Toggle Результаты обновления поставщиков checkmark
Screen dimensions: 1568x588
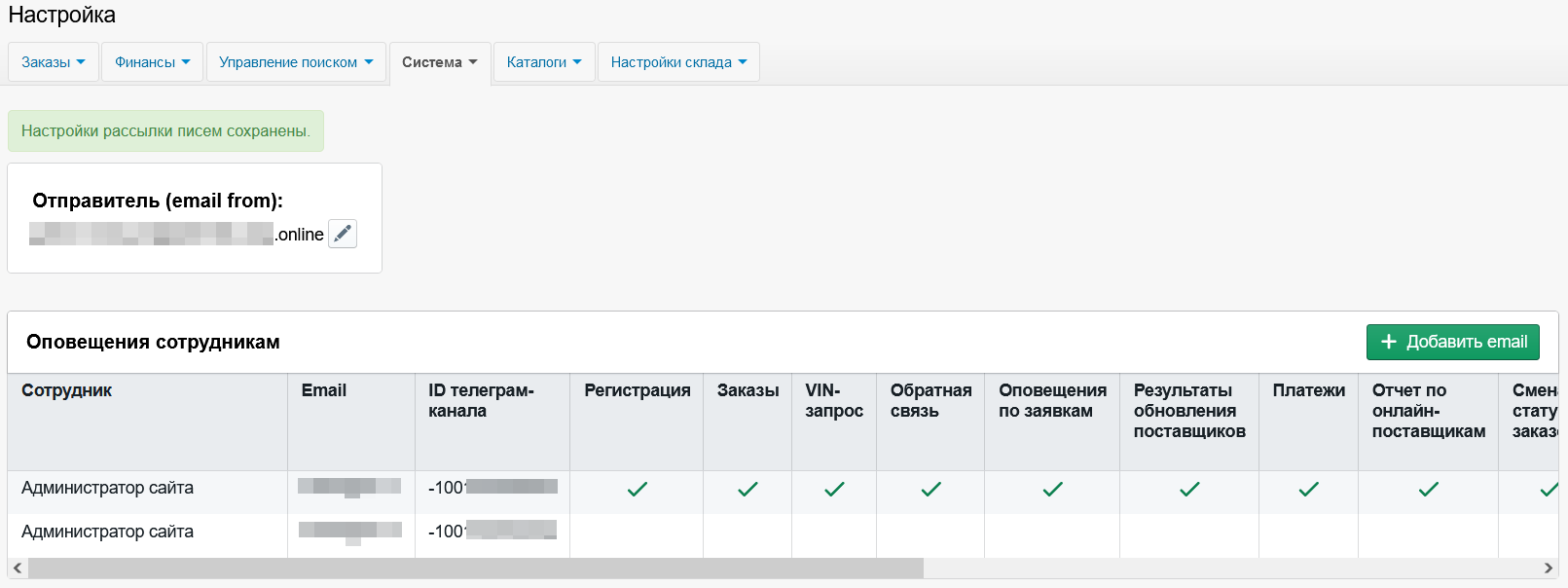1189,489
